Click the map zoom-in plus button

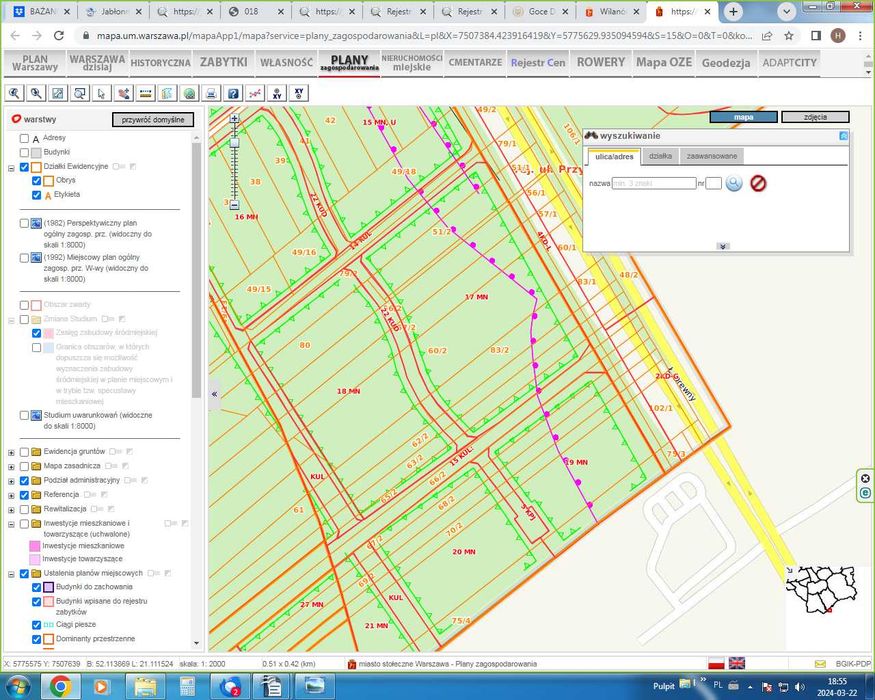(234, 118)
